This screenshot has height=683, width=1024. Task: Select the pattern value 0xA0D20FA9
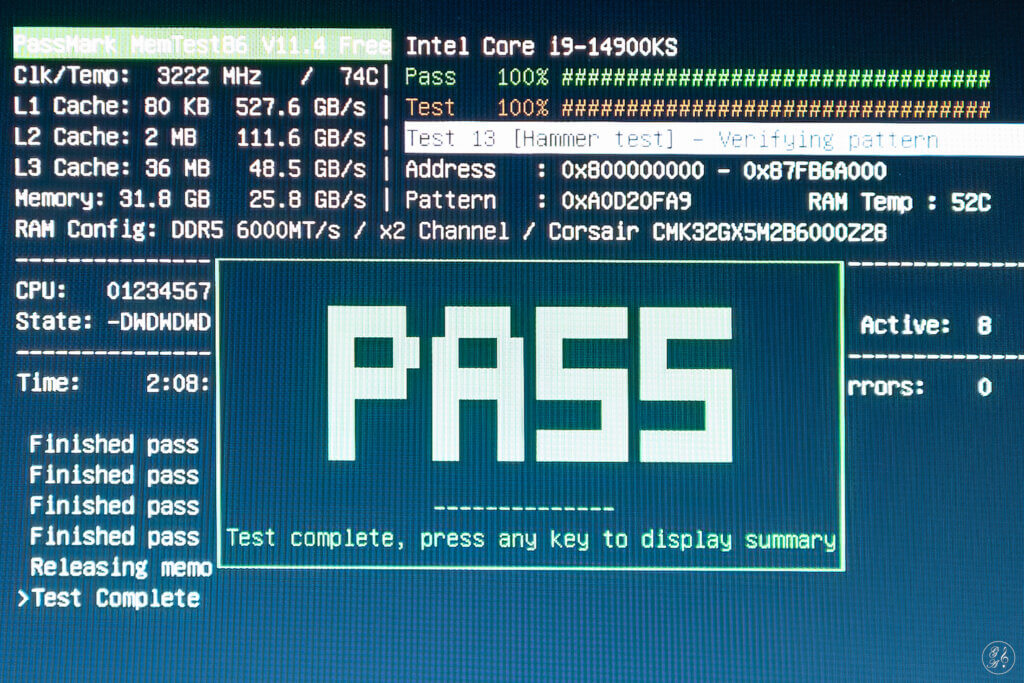tap(626, 200)
